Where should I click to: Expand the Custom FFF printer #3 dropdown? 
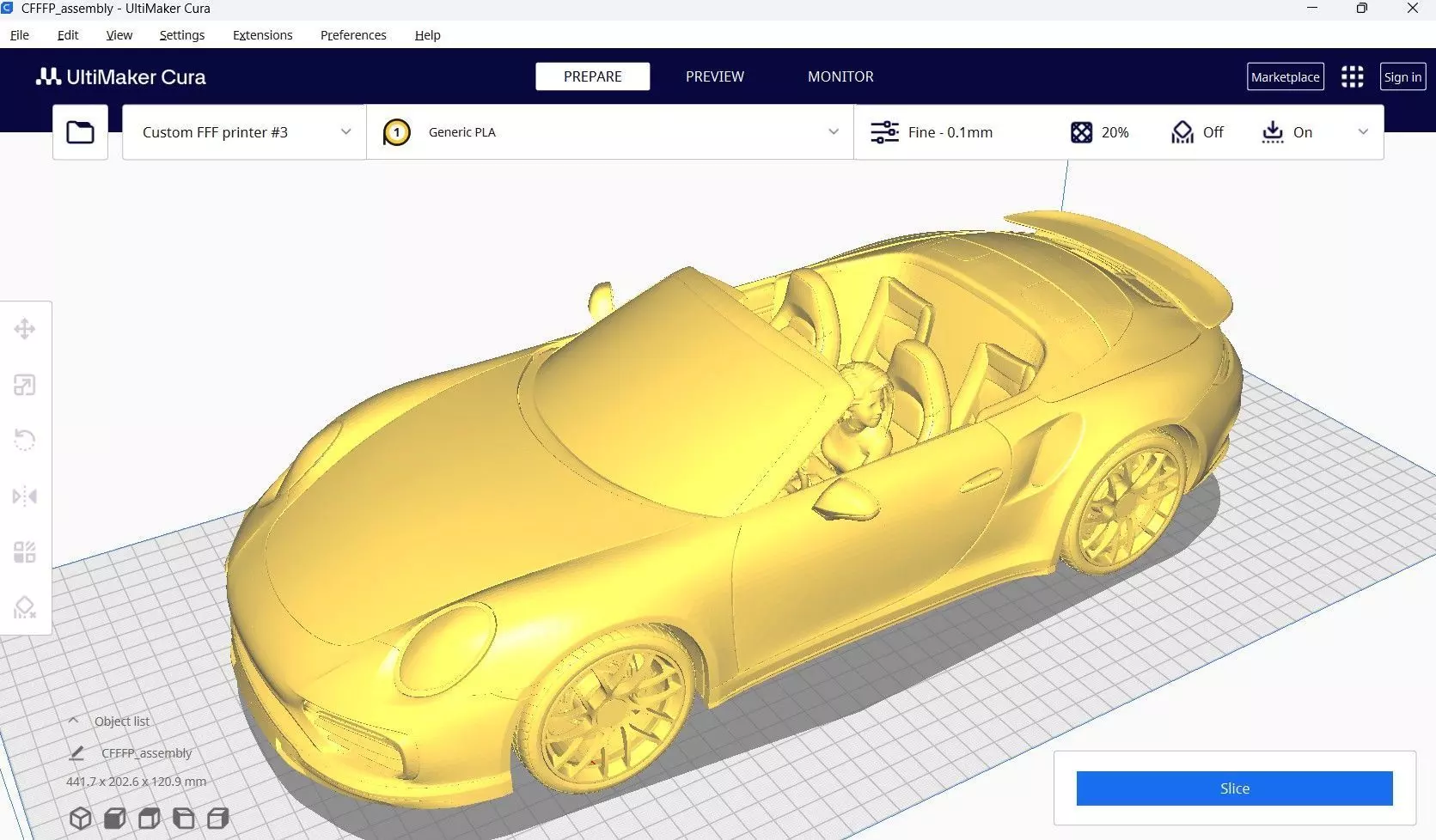[x=244, y=132]
